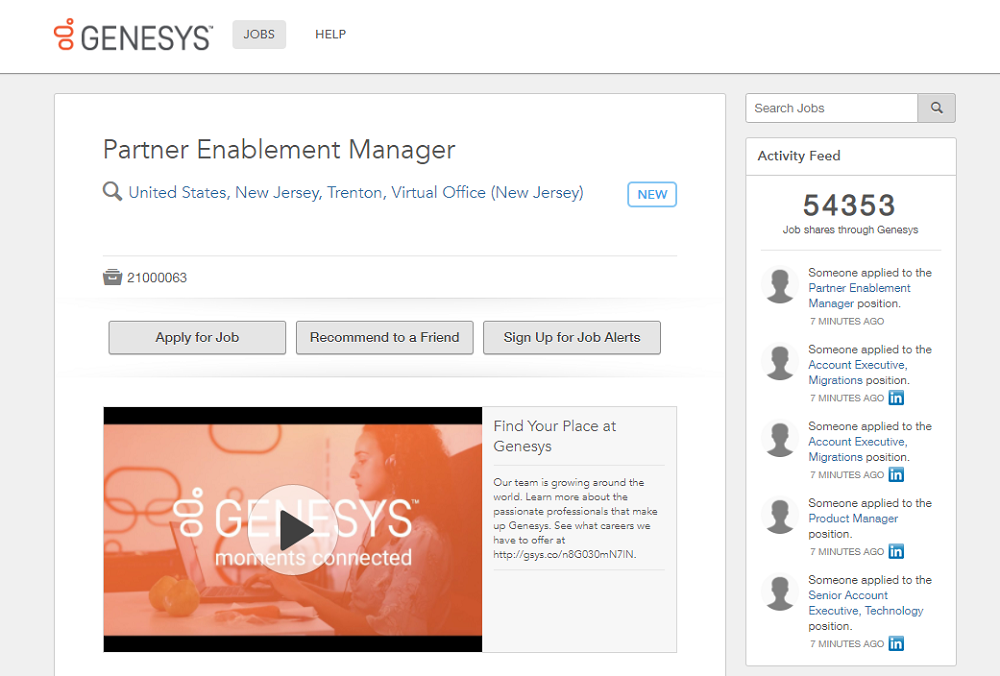Open the Product Manager link in Activity Feed
Viewport: 1000px width, 676px height.
853,518
